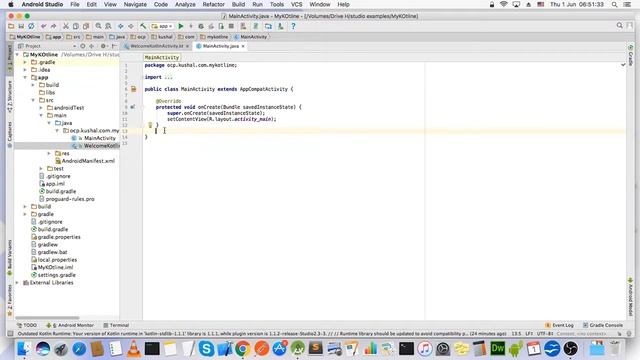Expand the androidTest folder
The height and width of the screenshot is (360, 640).
pyautogui.click(x=41, y=108)
